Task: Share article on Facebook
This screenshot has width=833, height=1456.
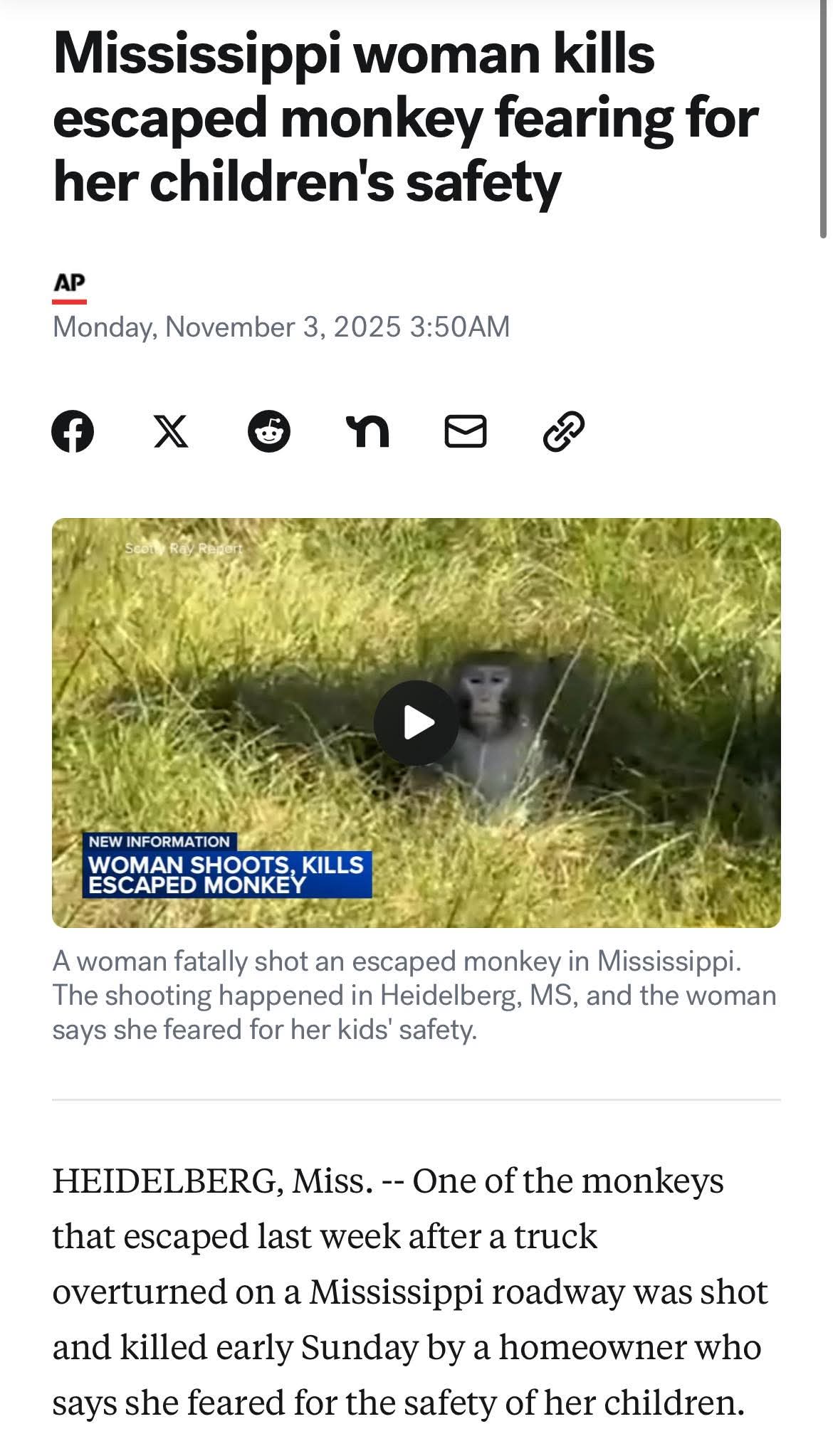Action: point(73,431)
